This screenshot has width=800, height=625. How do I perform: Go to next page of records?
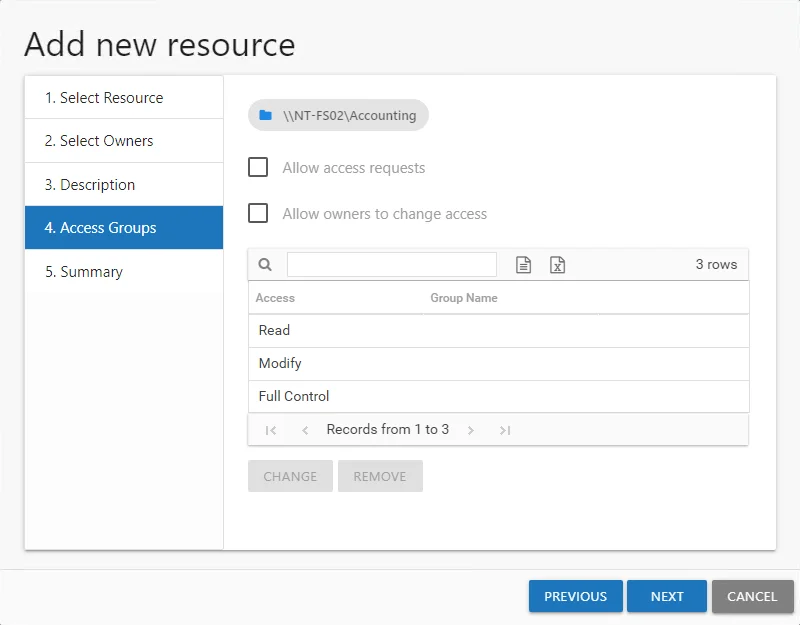click(470, 430)
